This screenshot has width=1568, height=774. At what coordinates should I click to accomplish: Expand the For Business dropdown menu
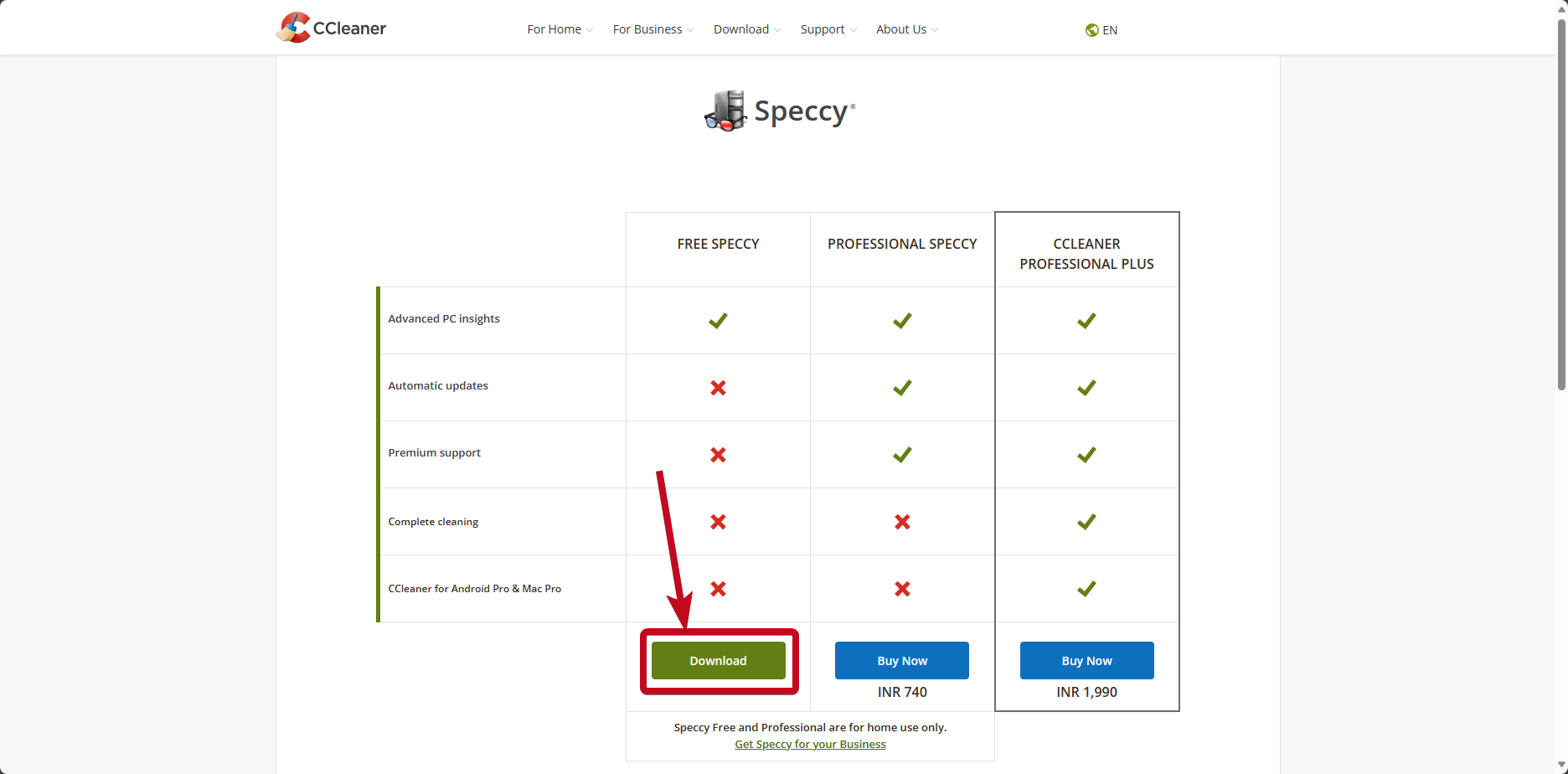click(x=652, y=29)
